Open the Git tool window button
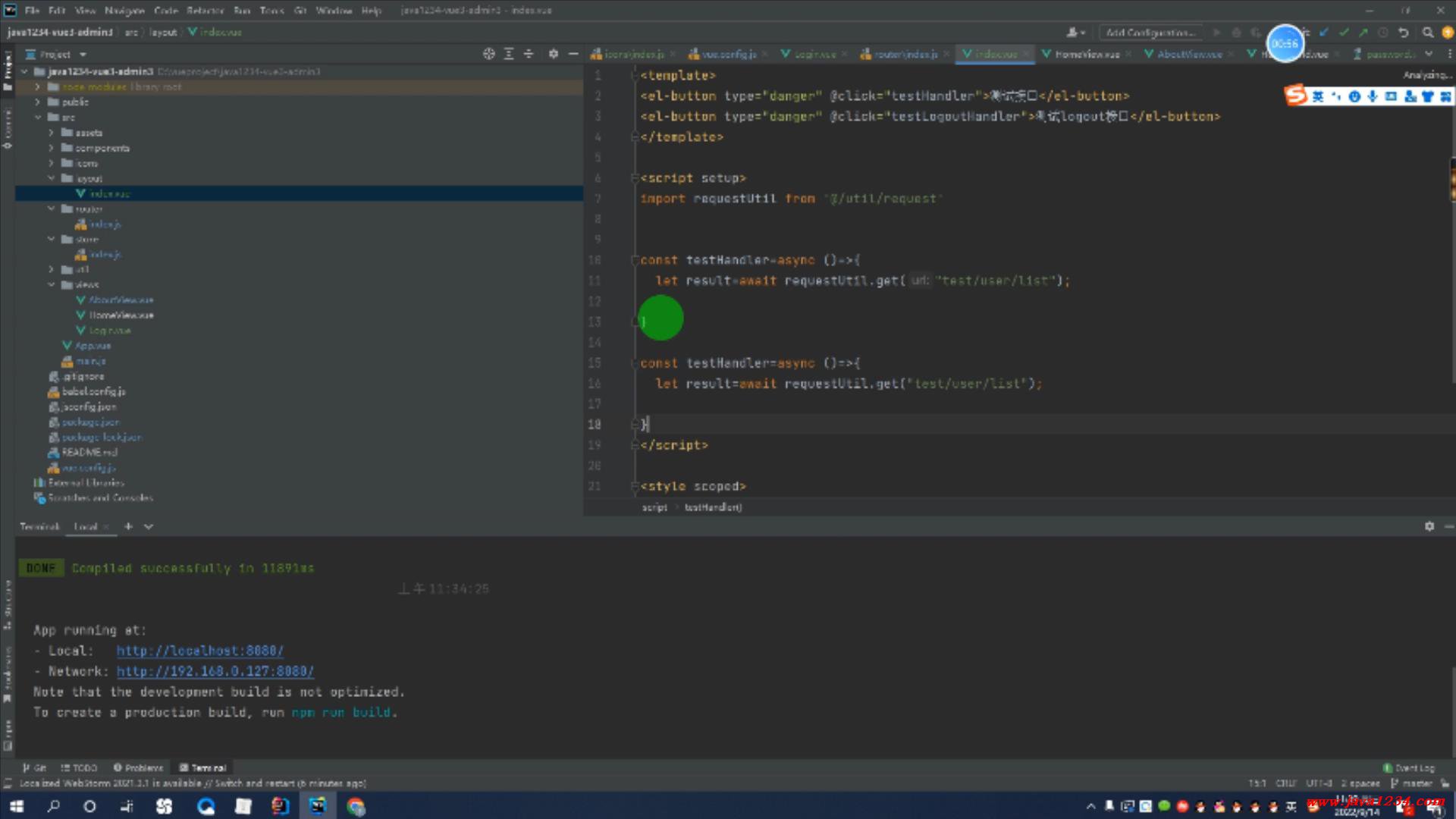The height and width of the screenshot is (819, 1456). [x=35, y=767]
